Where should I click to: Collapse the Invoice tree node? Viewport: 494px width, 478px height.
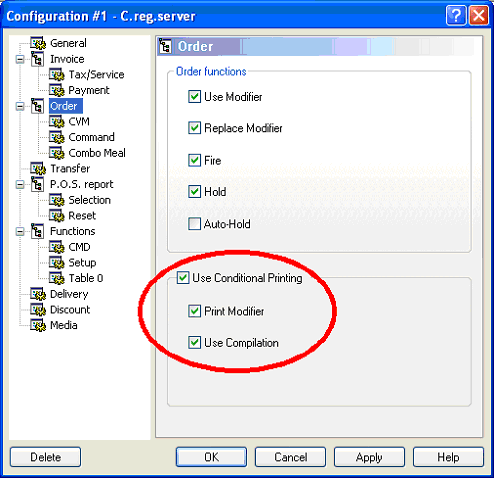(20, 59)
